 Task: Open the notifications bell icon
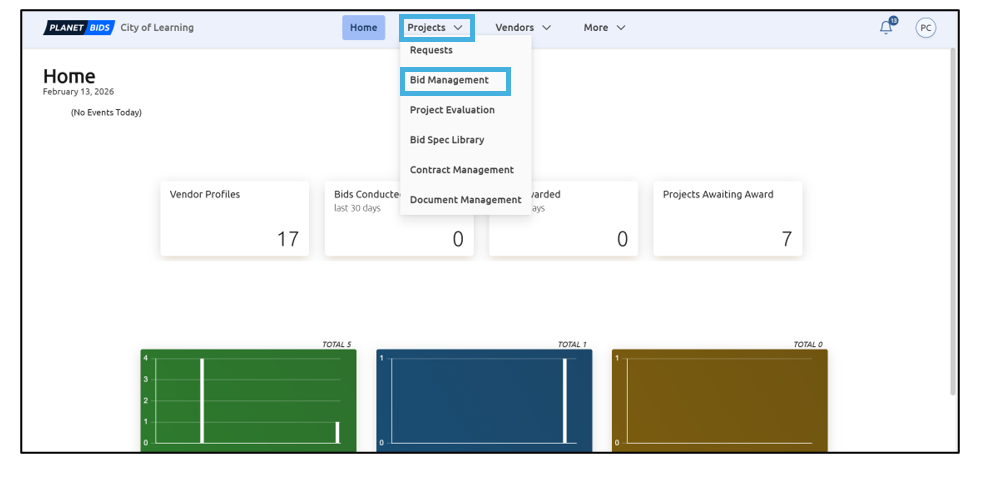coord(886,28)
